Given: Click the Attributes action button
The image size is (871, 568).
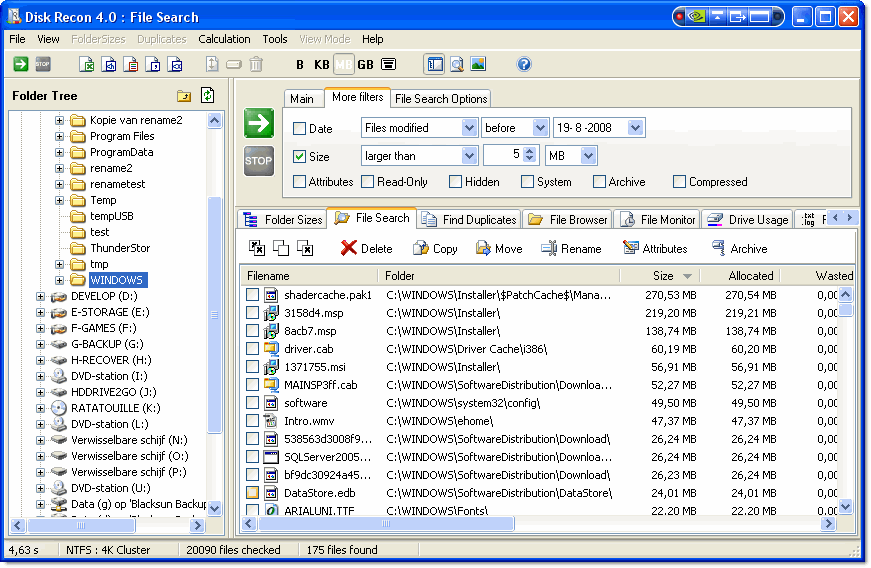Looking at the screenshot, I should (655, 249).
